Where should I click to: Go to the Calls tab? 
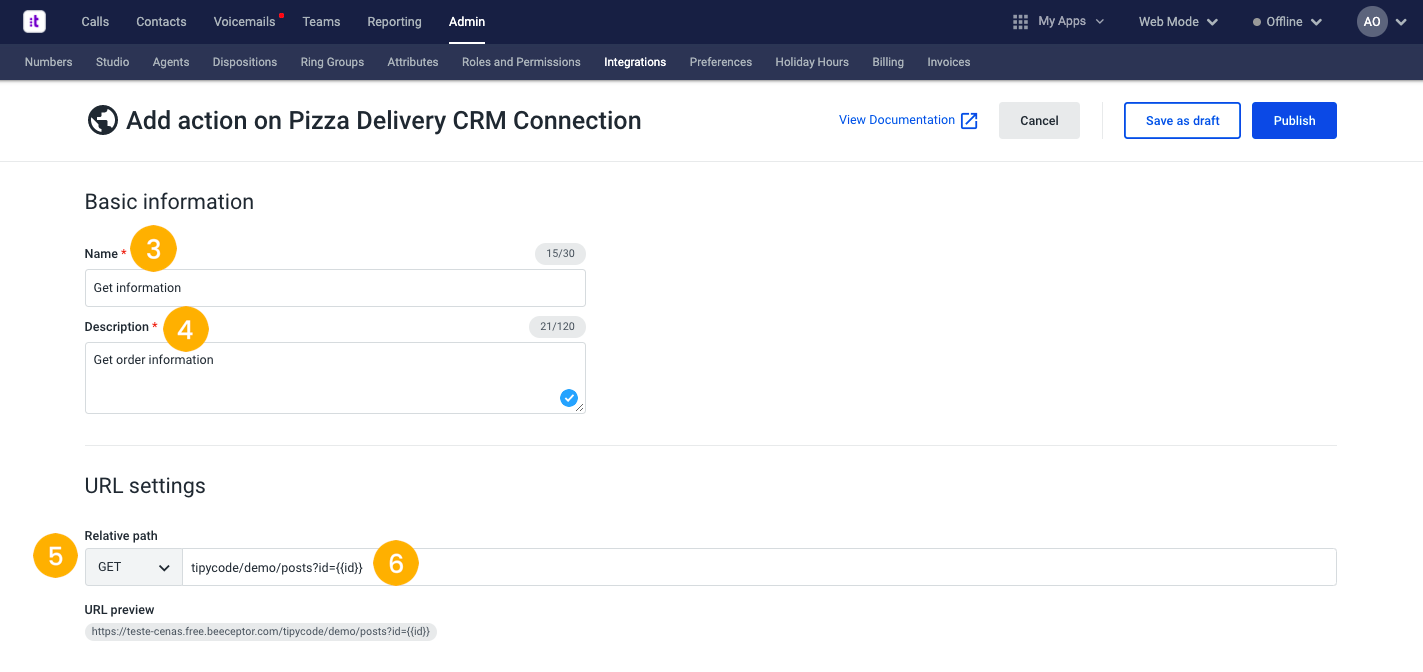(x=95, y=21)
